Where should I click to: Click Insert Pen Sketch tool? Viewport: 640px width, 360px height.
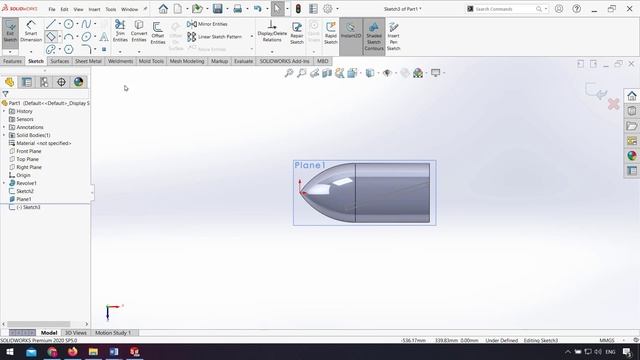click(x=393, y=36)
